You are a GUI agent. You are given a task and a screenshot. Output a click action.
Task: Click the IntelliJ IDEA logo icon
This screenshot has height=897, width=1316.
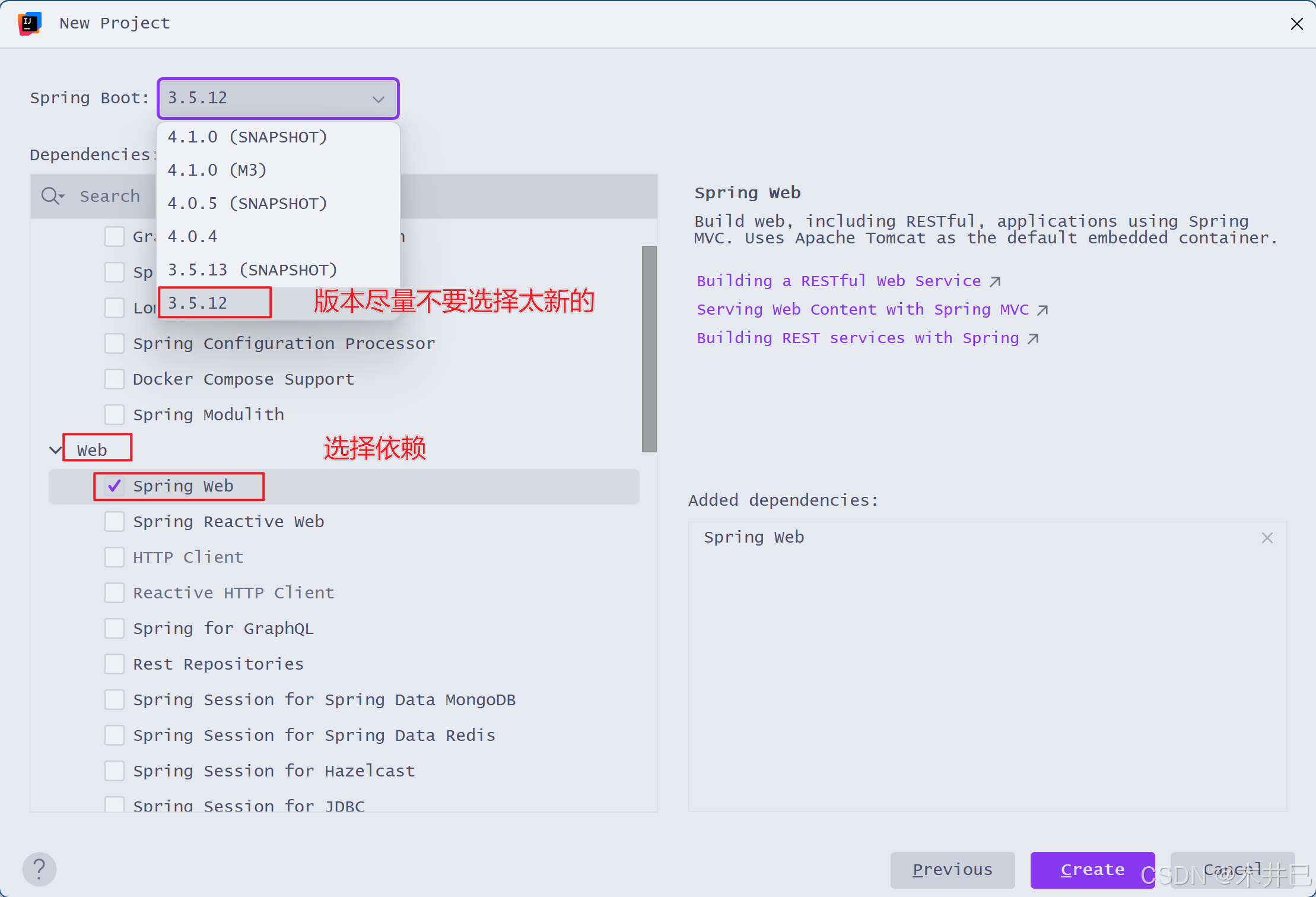click(30, 24)
